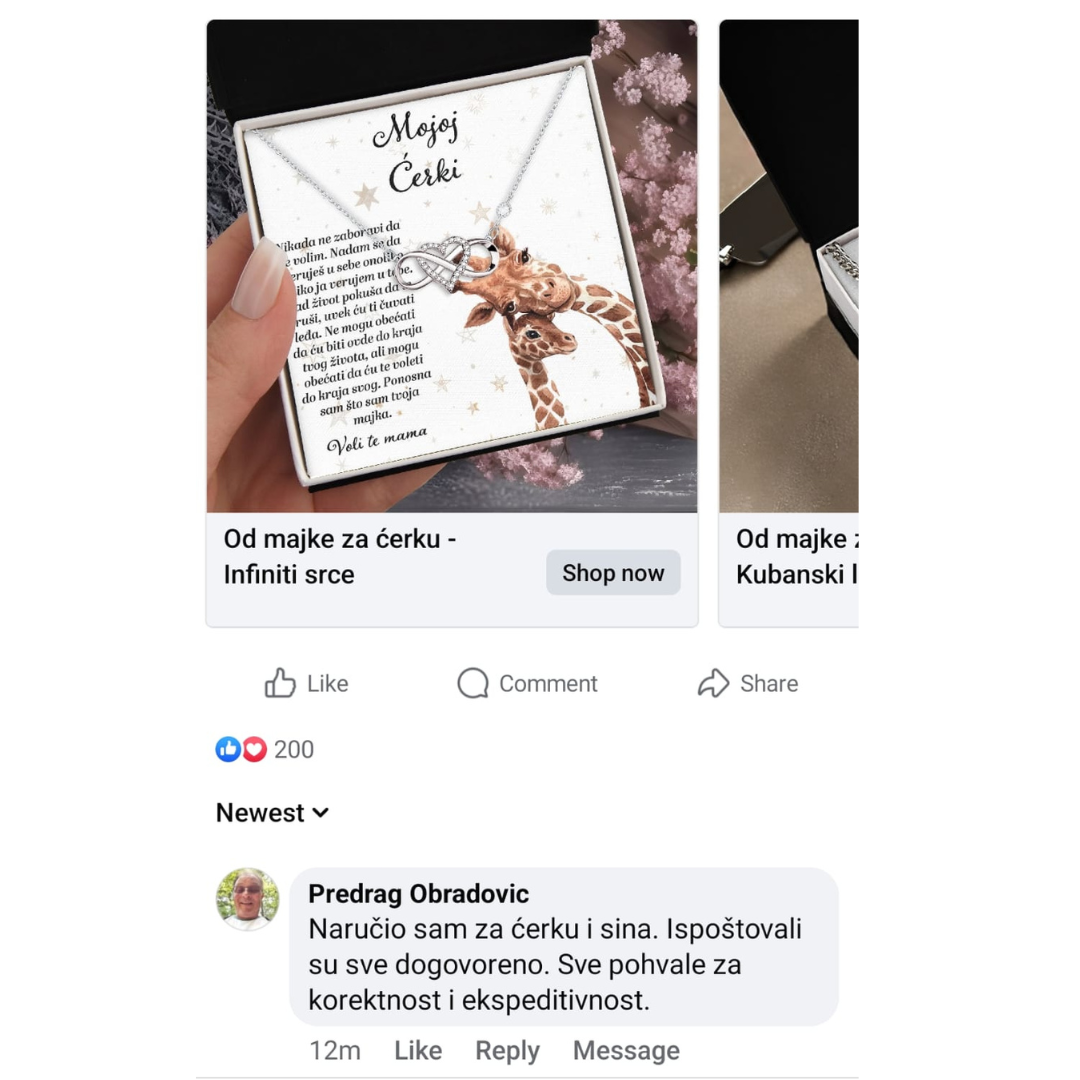1080x1080 pixels.
Task: View the 200 reactions count
Action: (x=293, y=749)
